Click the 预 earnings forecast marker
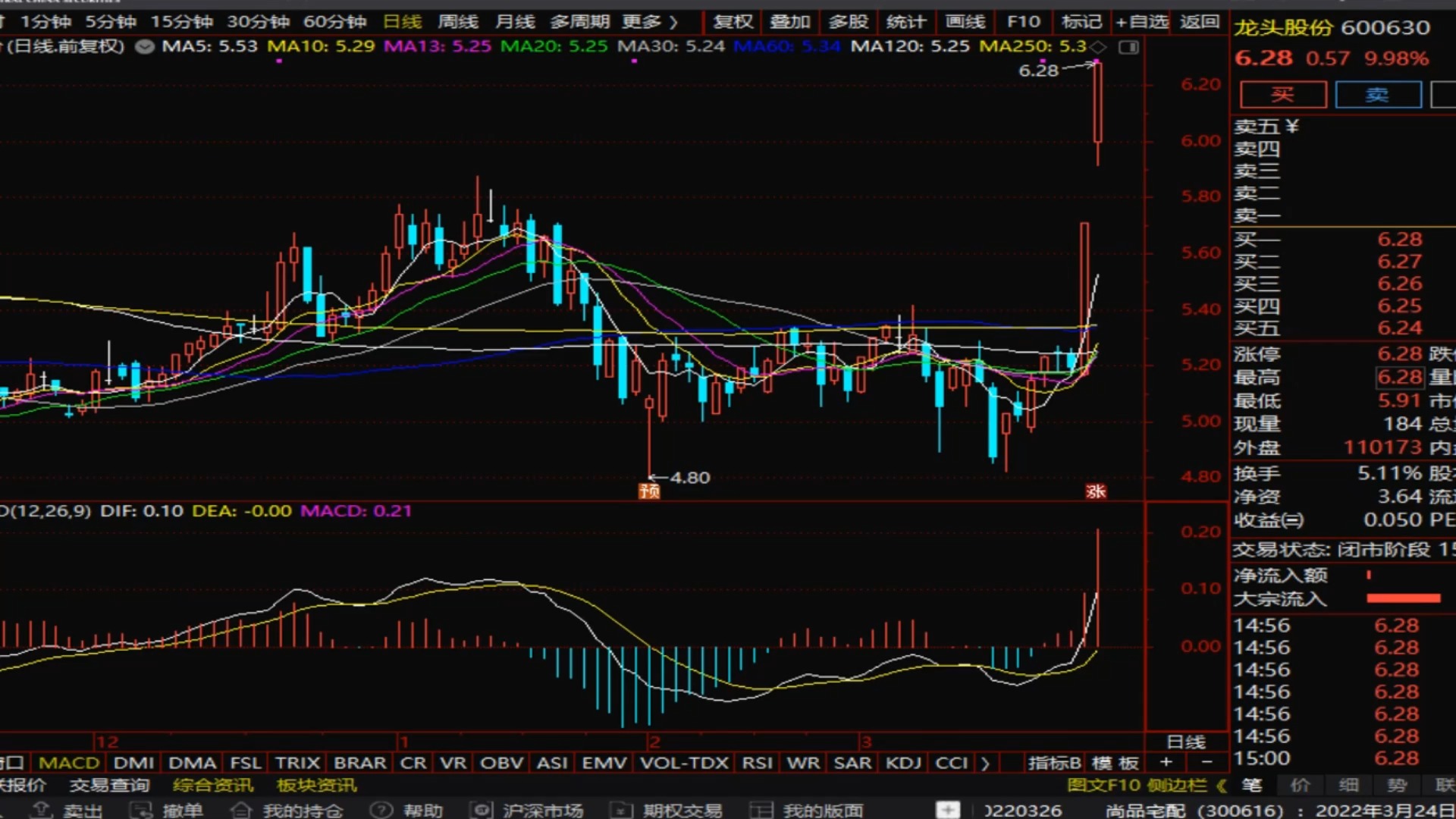This screenshot has width=1456, height=819. pyautogui.click(x=649, y=491)
